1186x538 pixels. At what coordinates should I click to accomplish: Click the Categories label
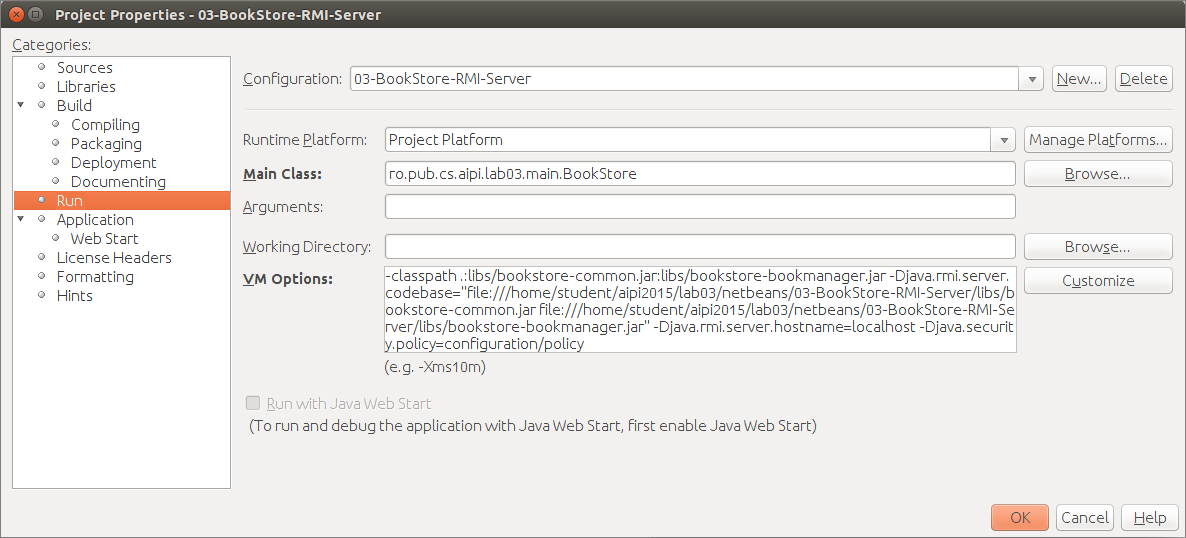tap(51, 45)
